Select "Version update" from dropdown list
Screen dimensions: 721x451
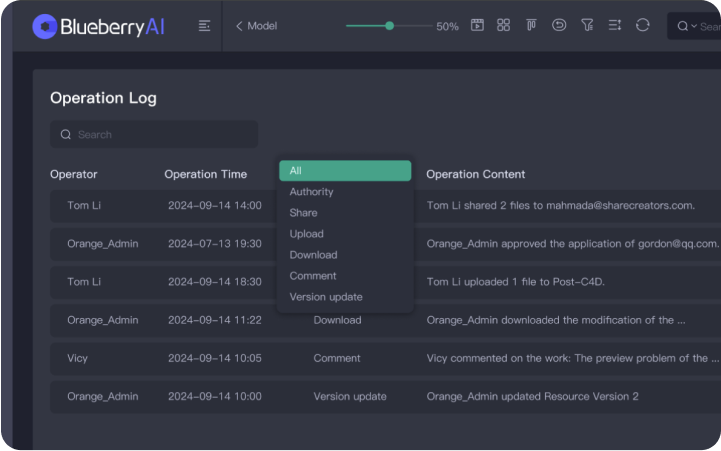(326, 297)
